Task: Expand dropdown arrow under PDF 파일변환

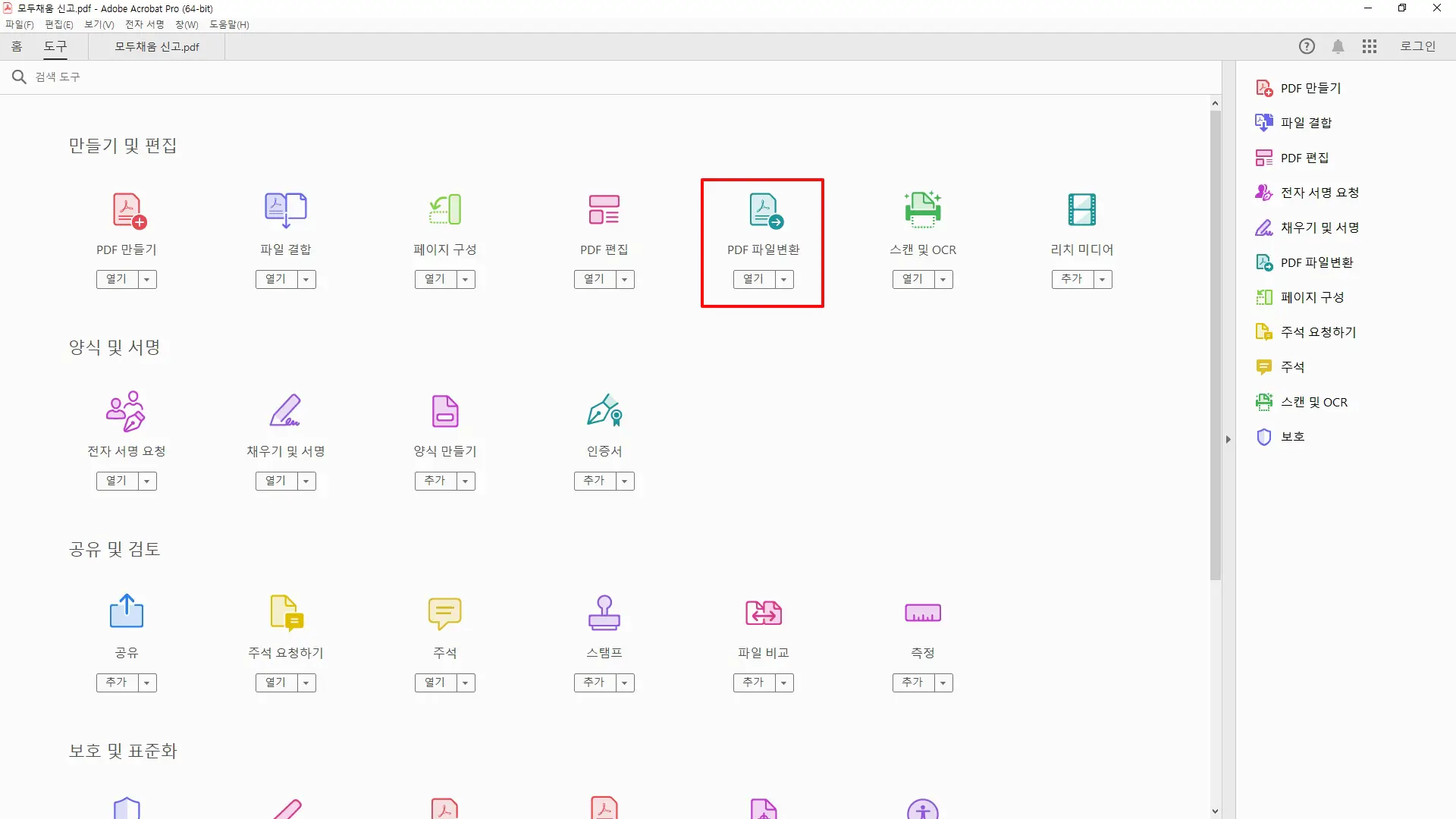Action: coord(784,280)
